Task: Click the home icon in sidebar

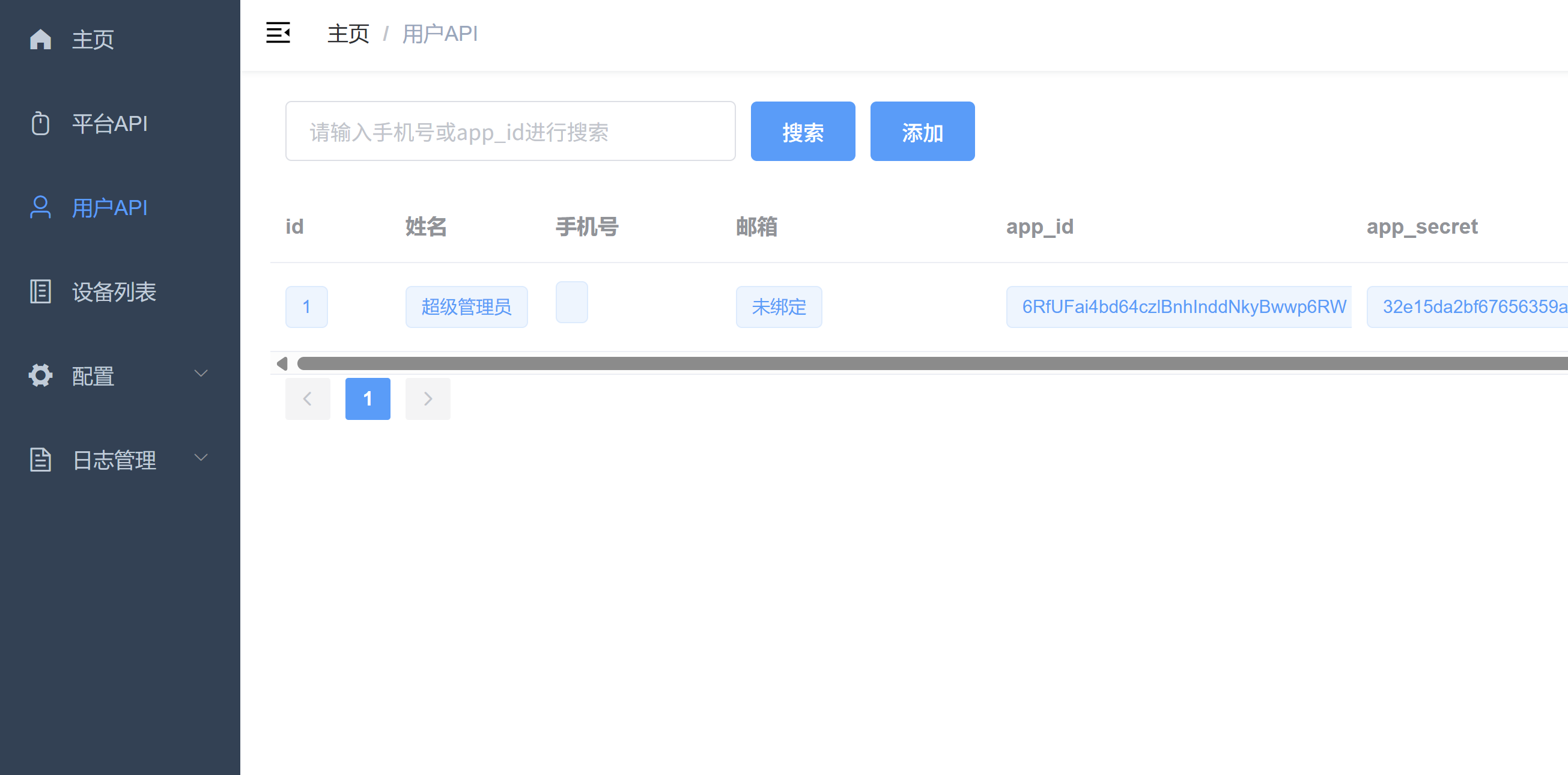Action: (x=40, y=39)
